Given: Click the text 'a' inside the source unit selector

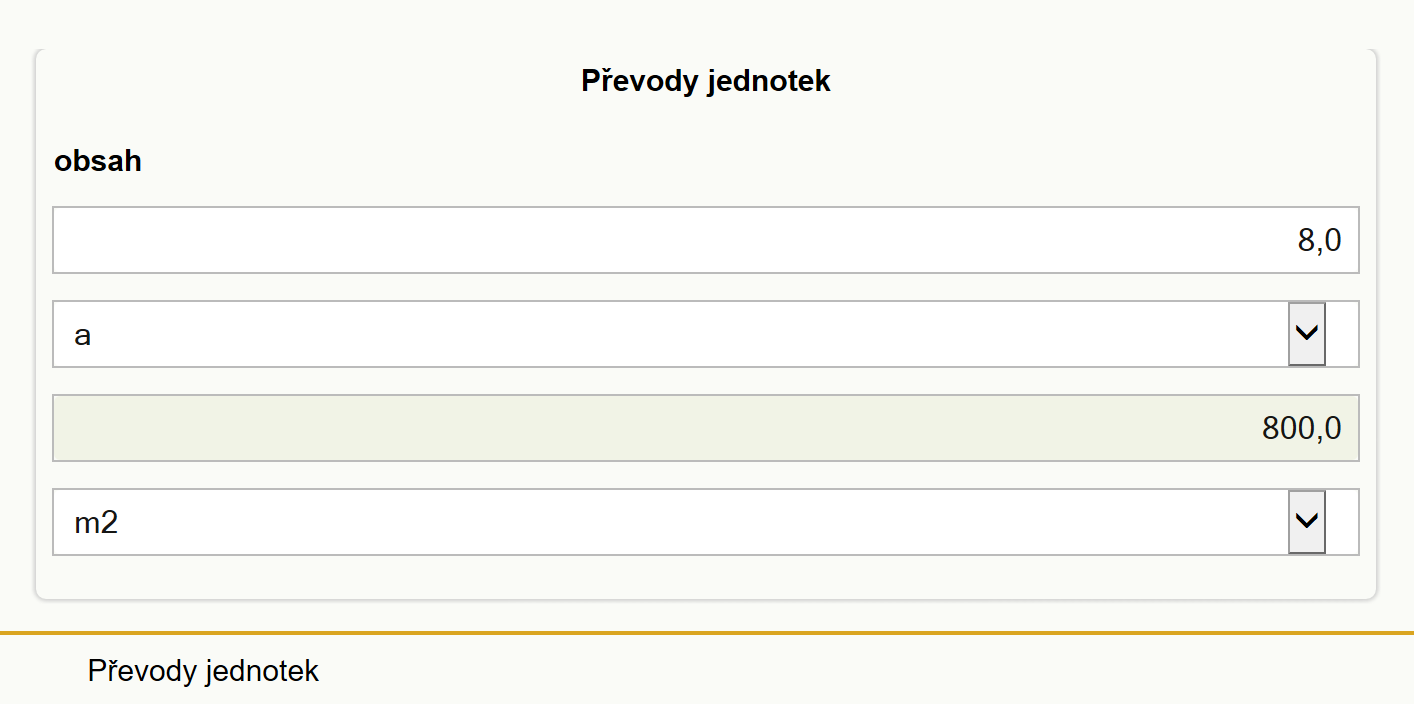Looking at the screenshot, I should point(83,335).
